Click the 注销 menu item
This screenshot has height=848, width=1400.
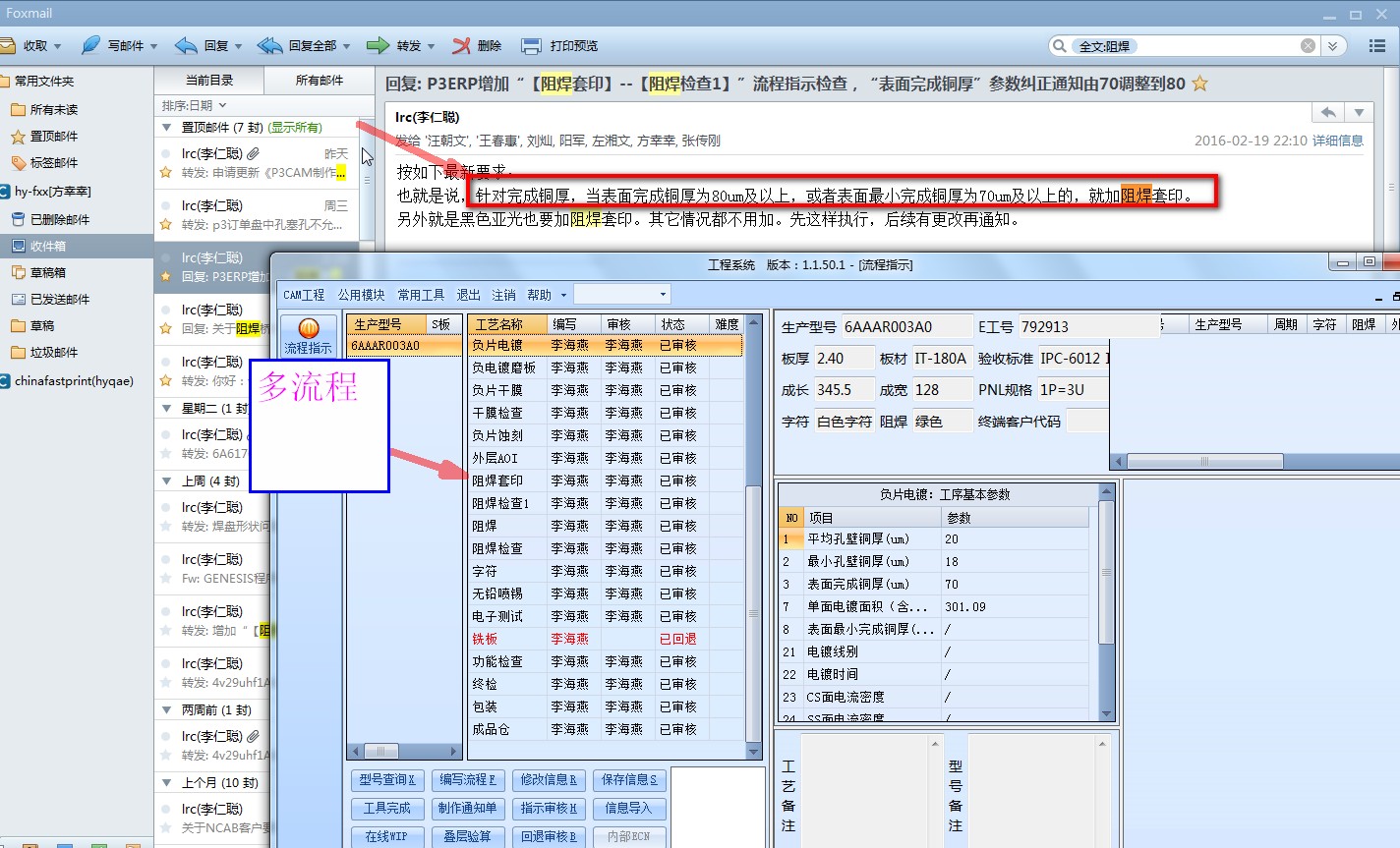(503, 295)
